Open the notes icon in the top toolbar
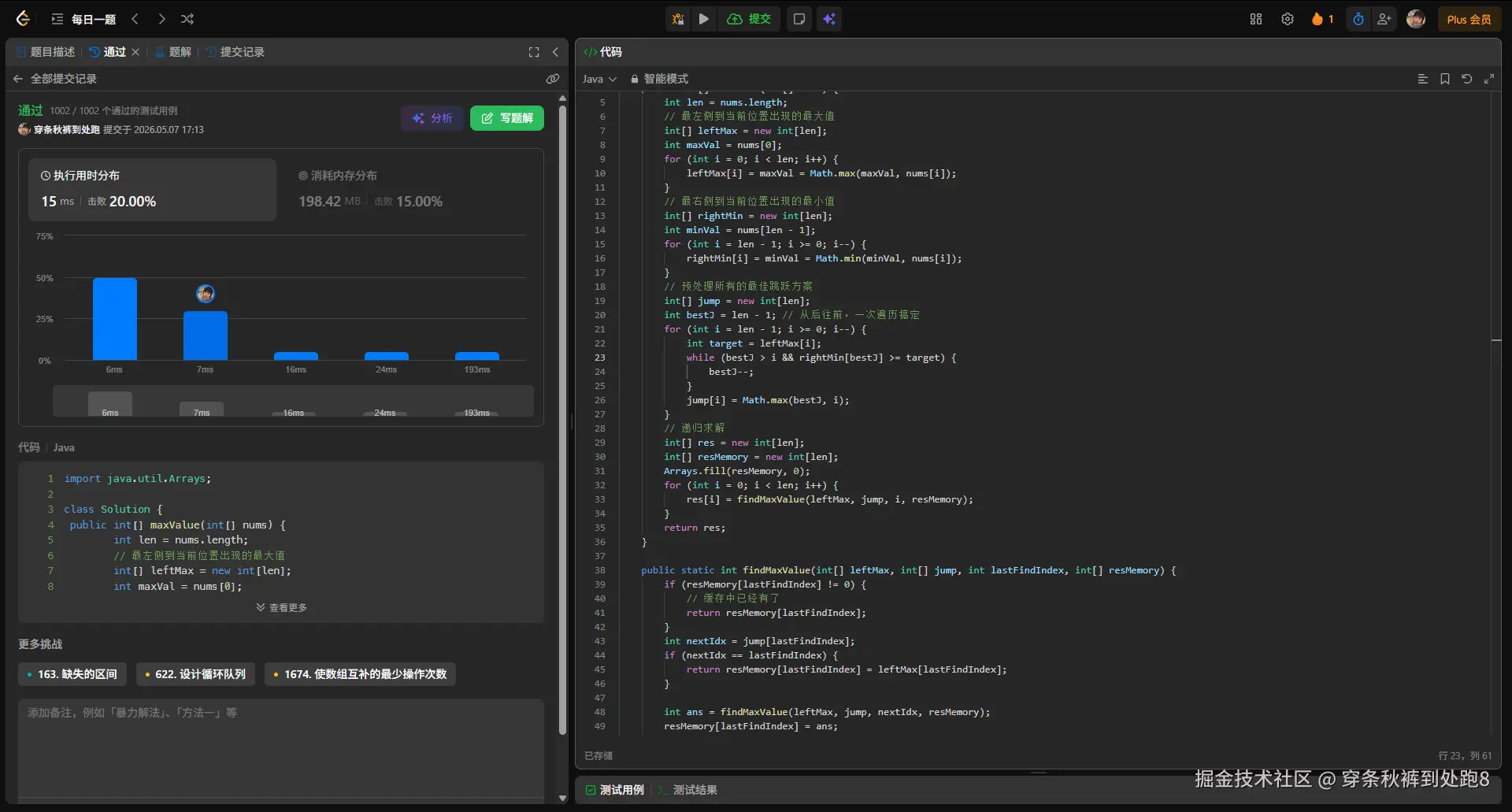The height and width of the screenshot is (812, 1512). pyautogui.click(x=799, y=19)
